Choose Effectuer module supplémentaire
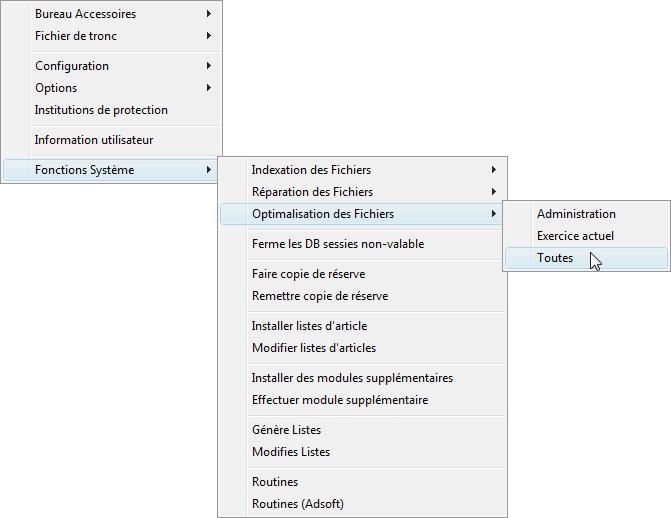The image size is (671, 518). tap(362, 400)
